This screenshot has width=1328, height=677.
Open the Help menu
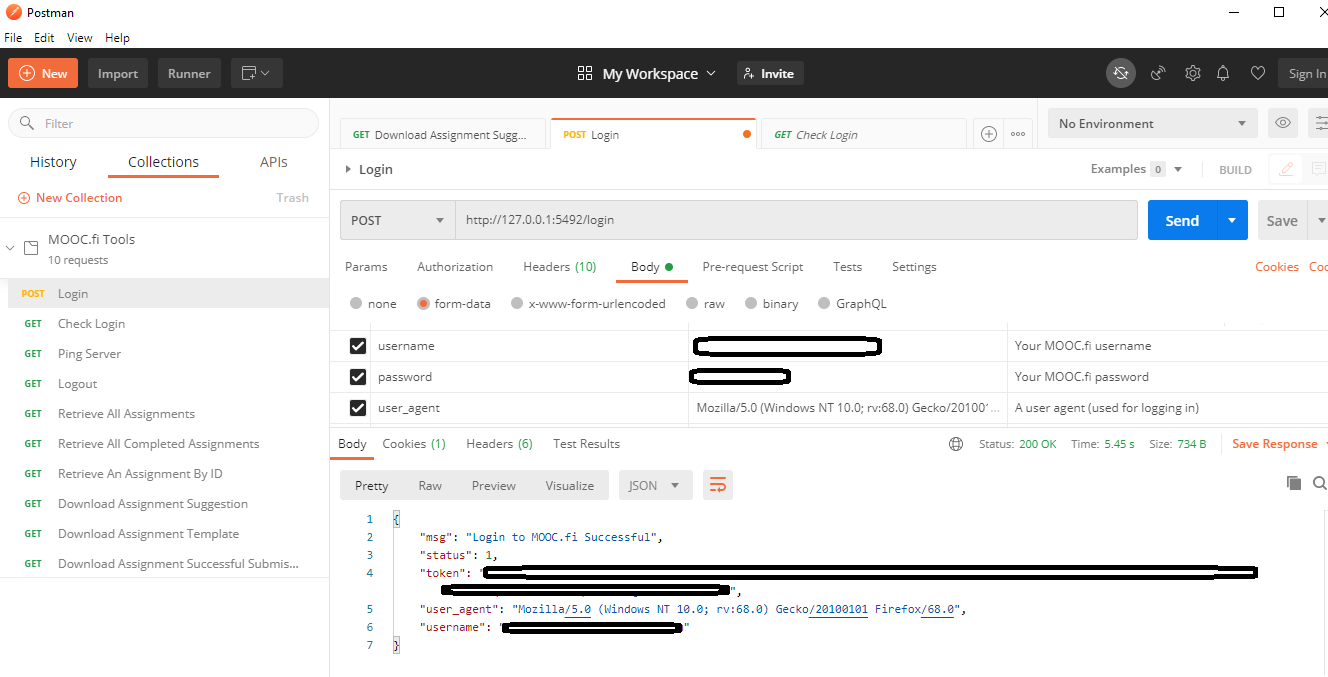pyautogui.click(x=117, y=37)
